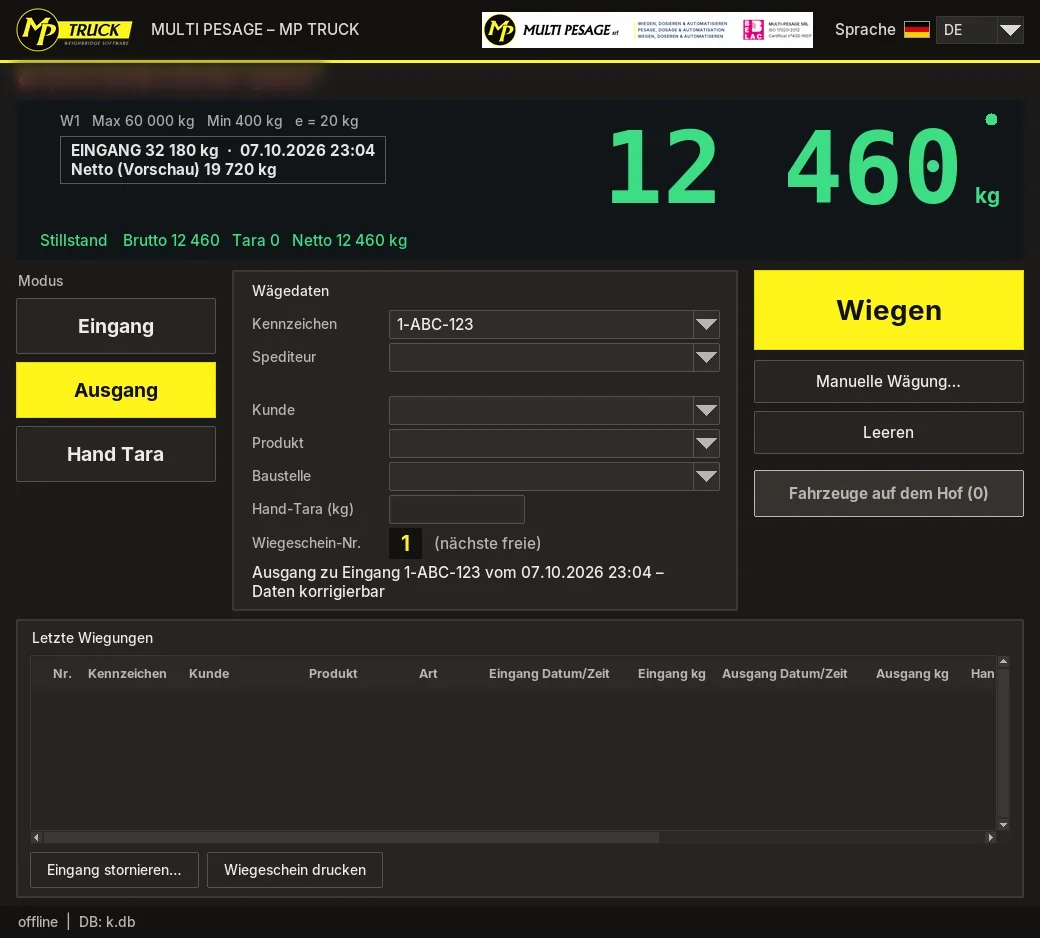Expand the Baustelle dropdown arrow

click(x=706, y=476)
